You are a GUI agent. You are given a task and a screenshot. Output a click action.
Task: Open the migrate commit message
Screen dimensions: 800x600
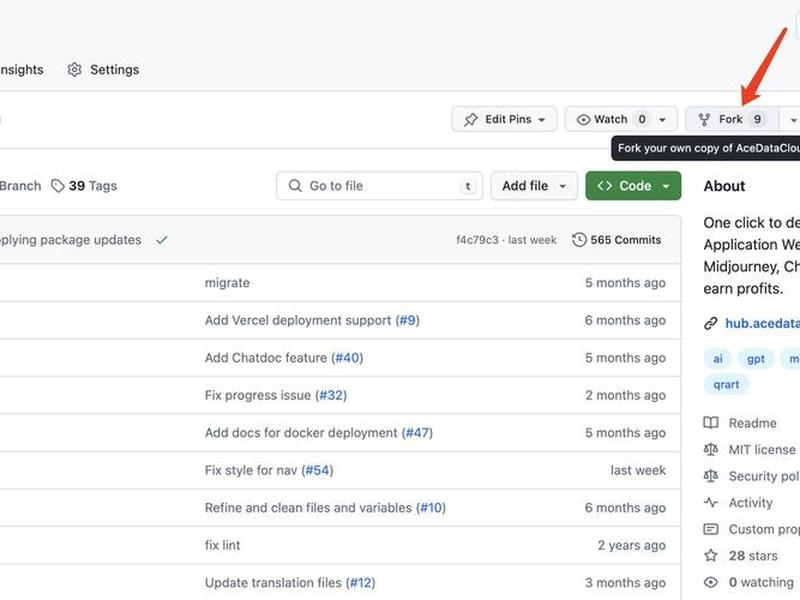point(227,283)
